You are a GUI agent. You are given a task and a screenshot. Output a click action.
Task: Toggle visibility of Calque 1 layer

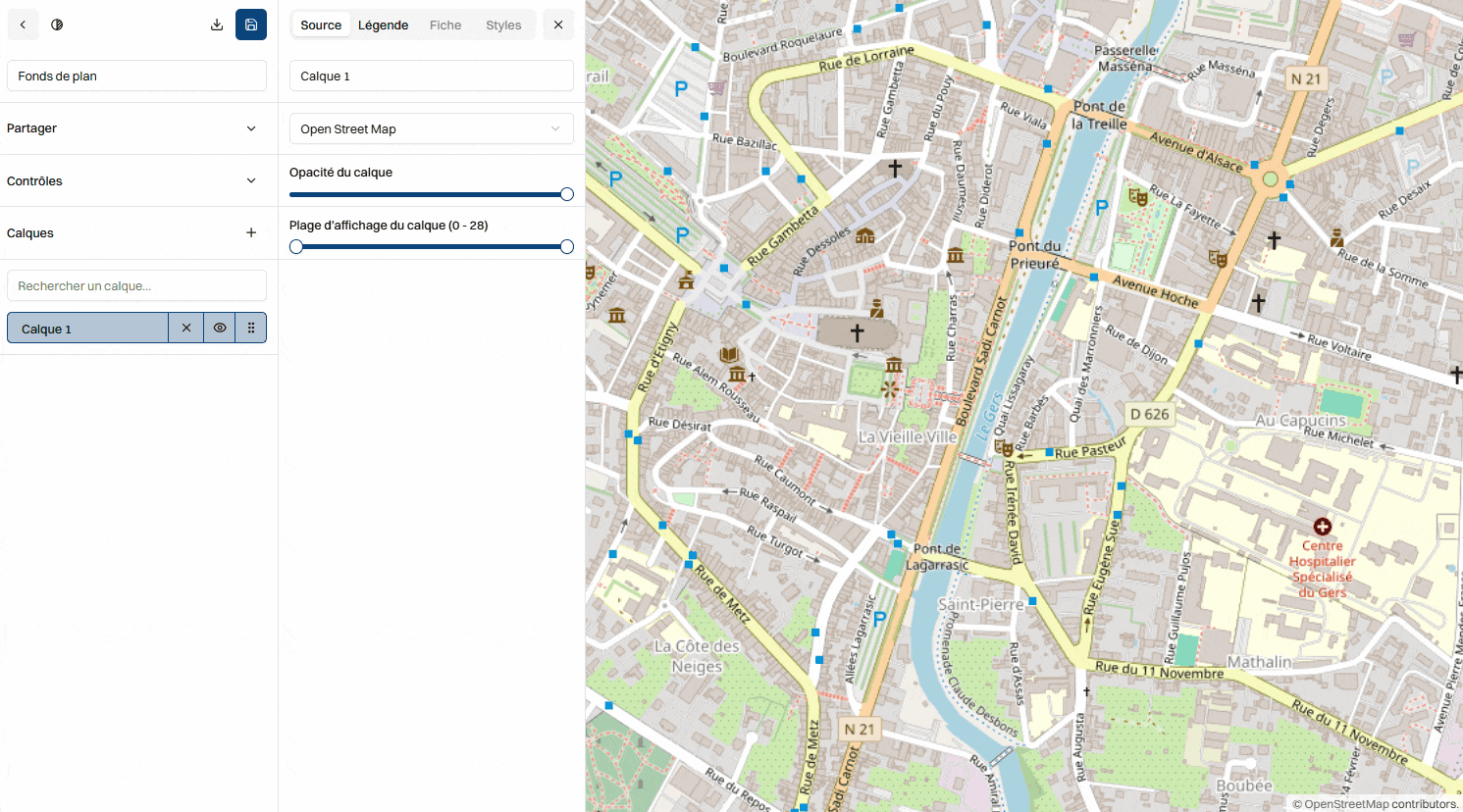coord(220,328)
